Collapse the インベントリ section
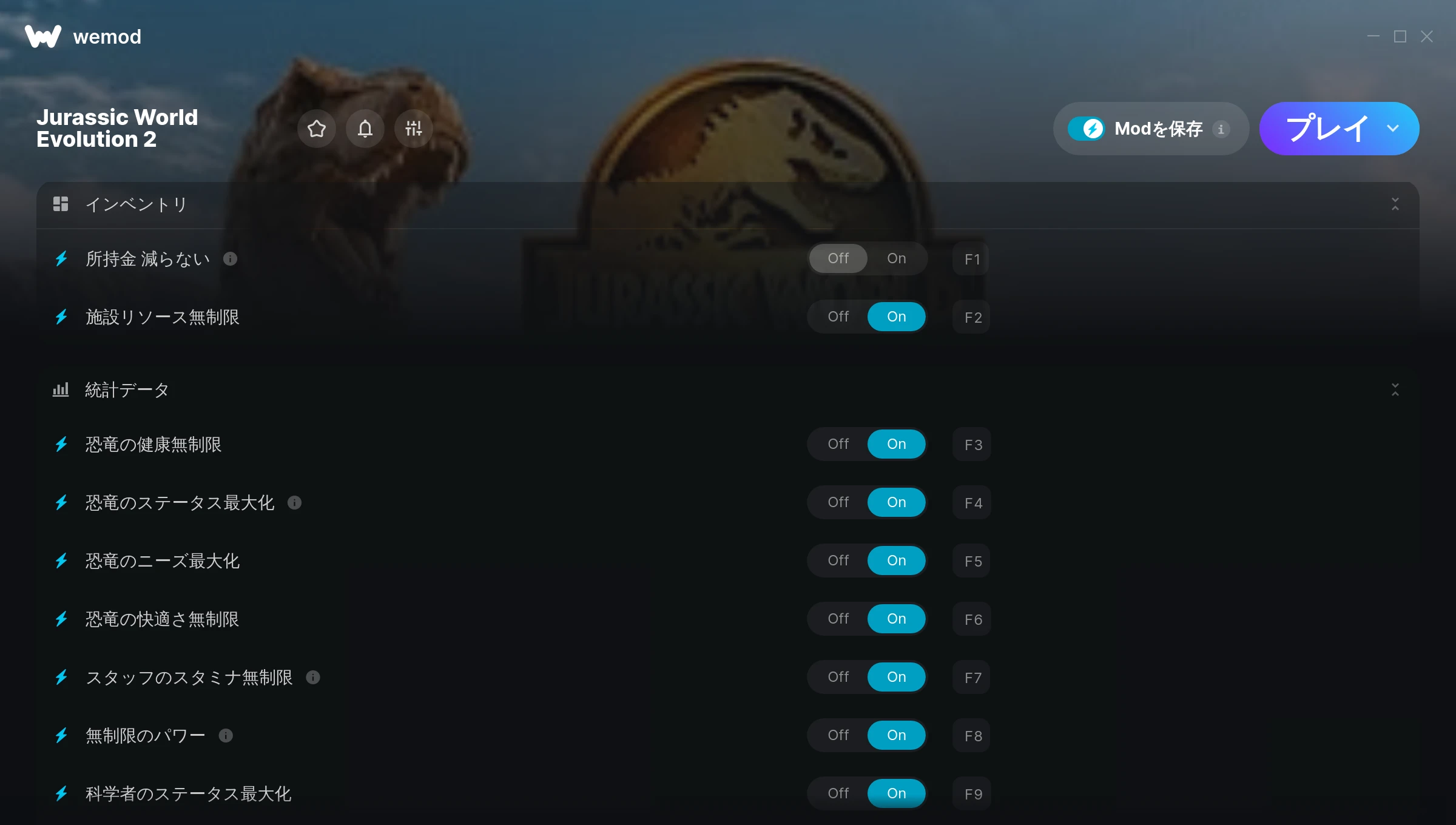This screenshot has width=1456, height=825. (x=1395, y=204)
